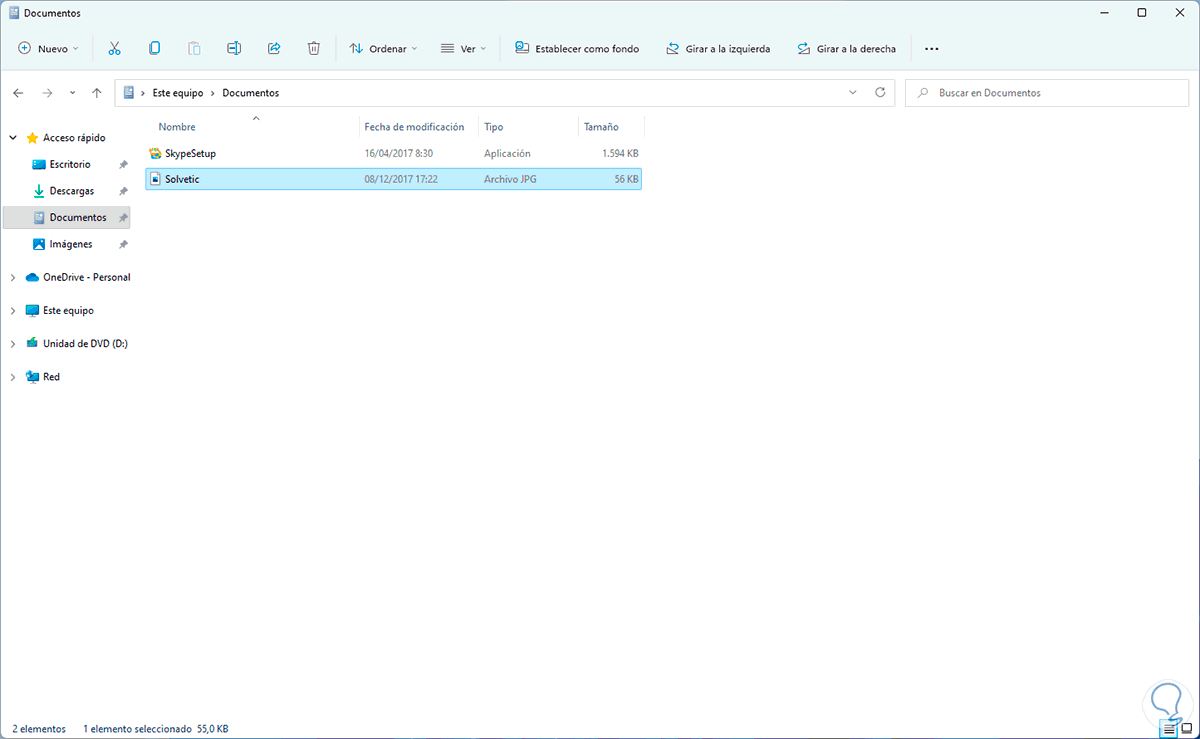Click the pin icon next to Documentos
Screen dimensions: 1200x739
[x=123, y=217]
